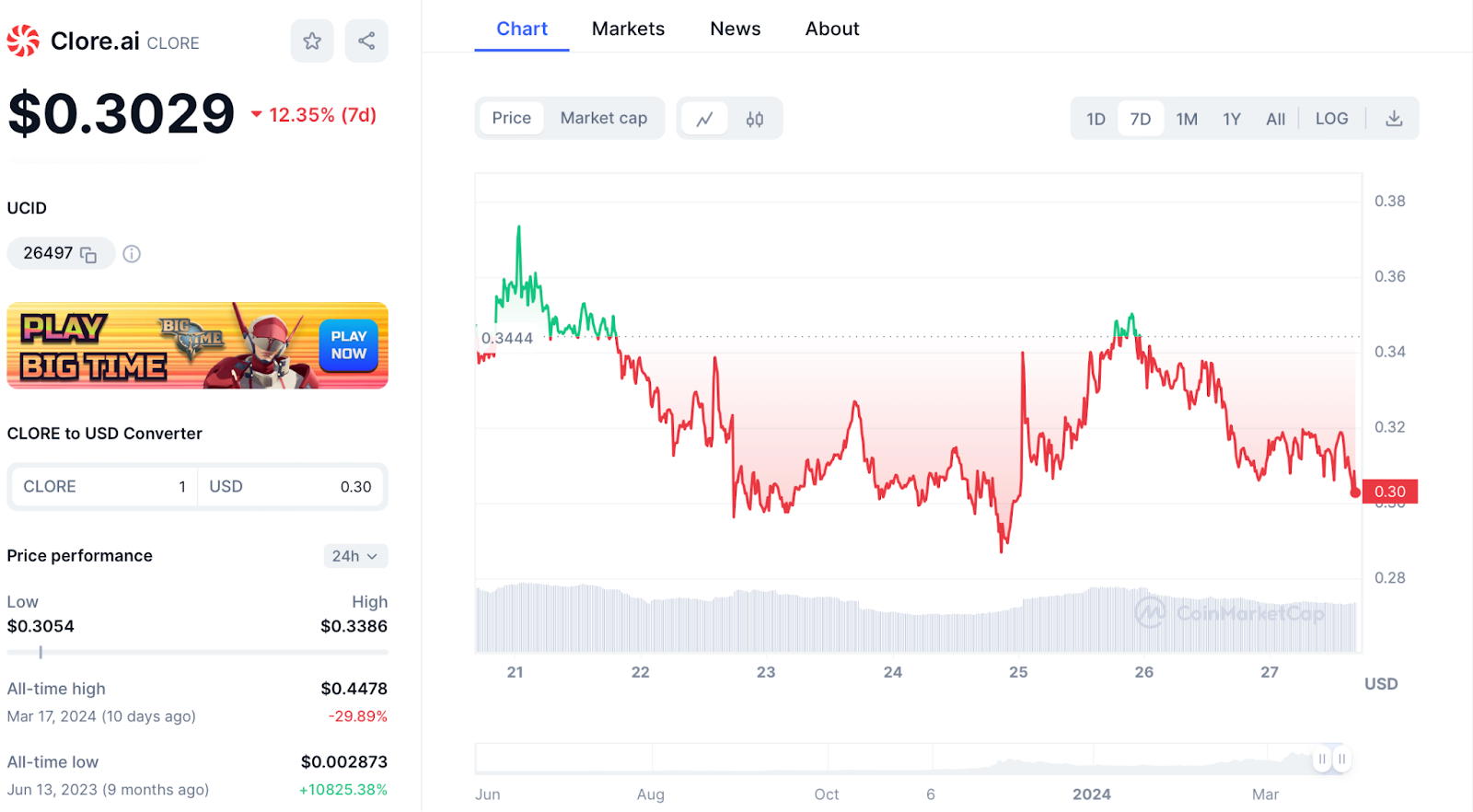Image resolution: width=1473 pixels, height=812 pixels.
Task: Enable LOG scale on chart
Action: pos(1331,119)
